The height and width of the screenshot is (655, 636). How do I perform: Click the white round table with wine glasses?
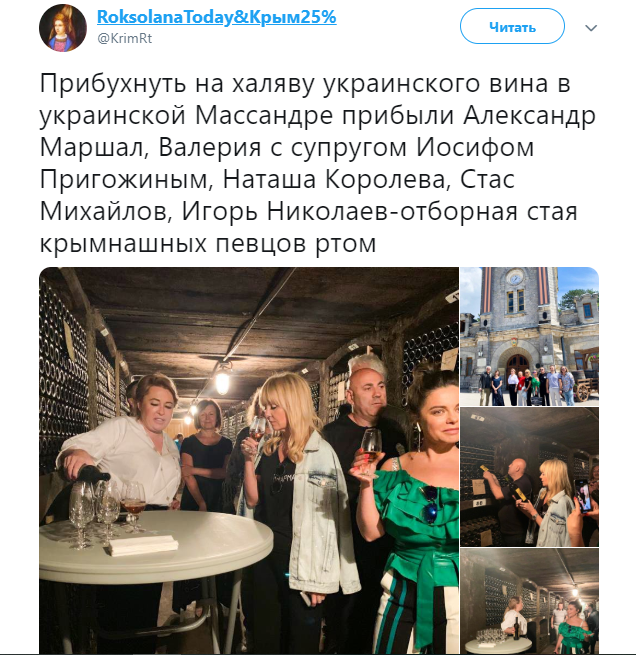(x=156, y=546)
